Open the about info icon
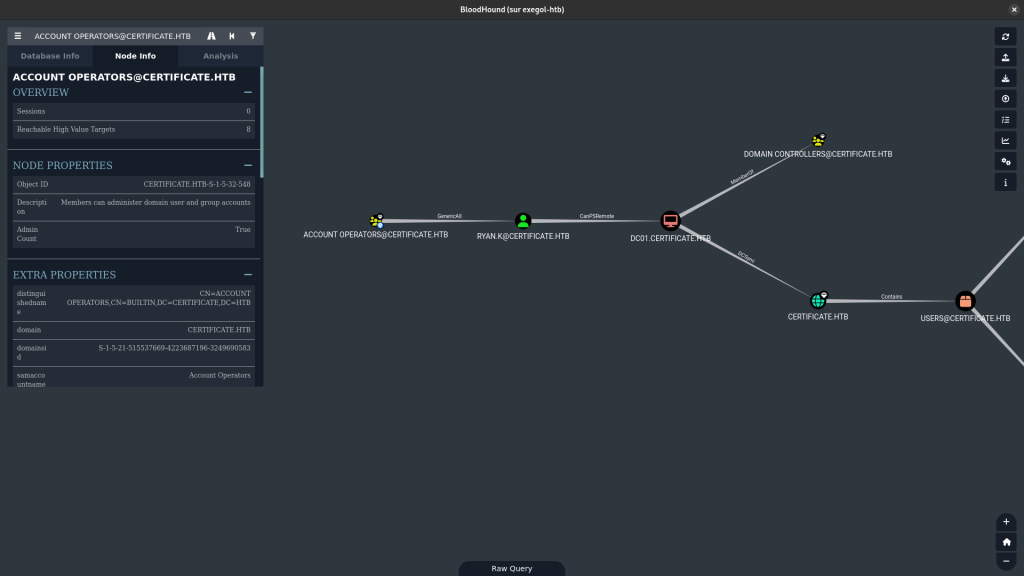 click(1006, 183)
